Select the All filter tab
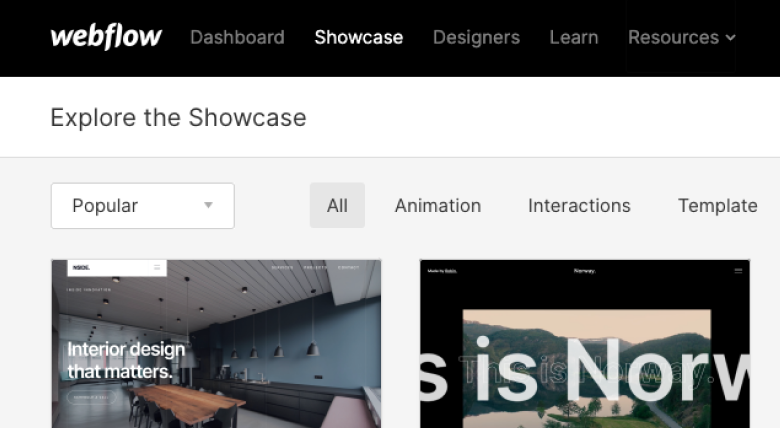 point(337,206)
